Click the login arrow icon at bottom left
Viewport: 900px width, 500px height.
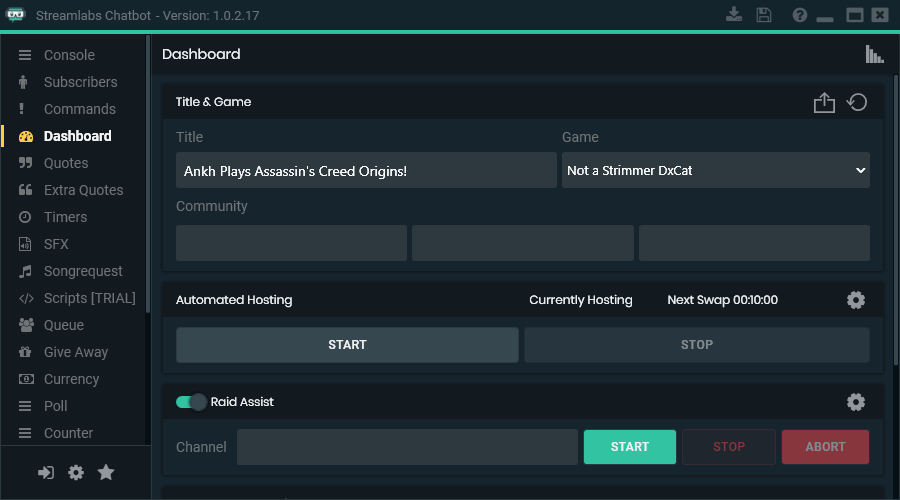click(46, 473)
